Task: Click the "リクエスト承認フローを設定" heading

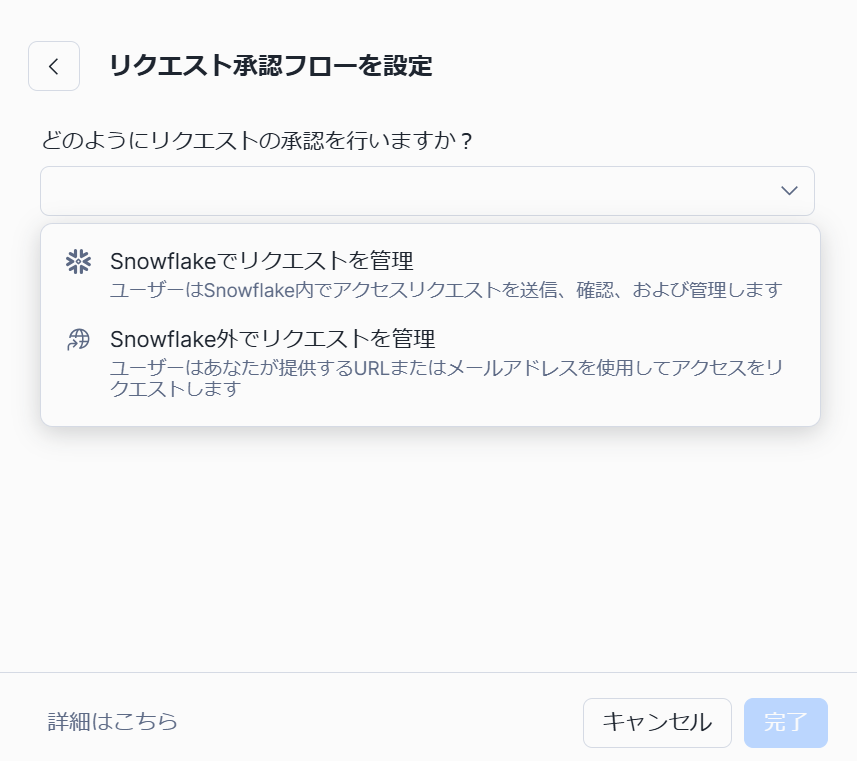Action: click(270, 67)
